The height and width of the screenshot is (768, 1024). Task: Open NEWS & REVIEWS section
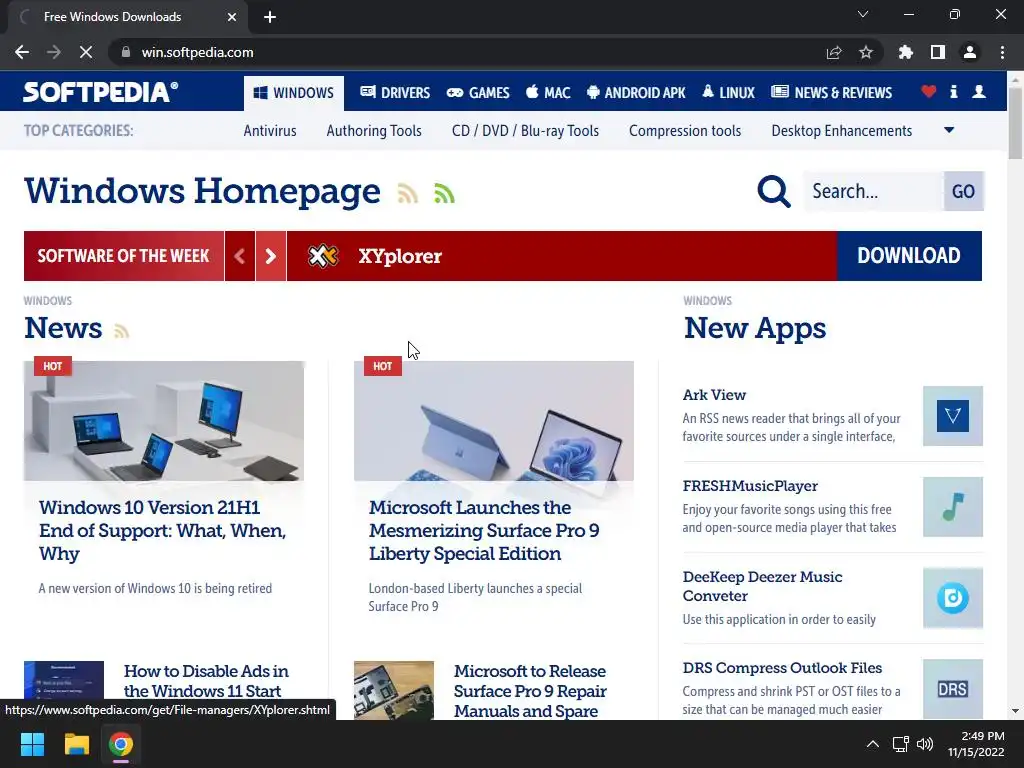pos(831,93)
